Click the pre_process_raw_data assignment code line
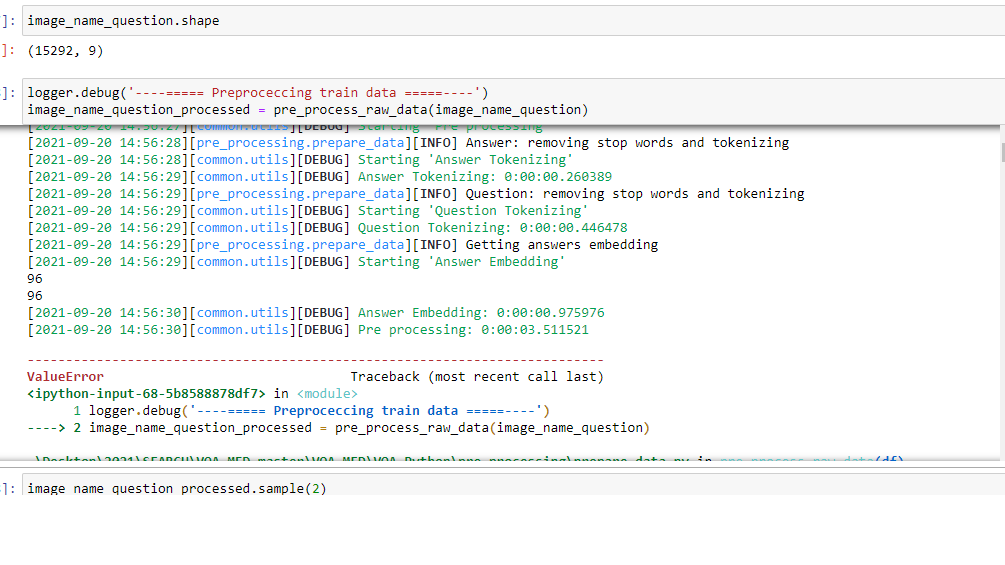Viewport: 1005px width, 565px height. [x=308, y=110]
